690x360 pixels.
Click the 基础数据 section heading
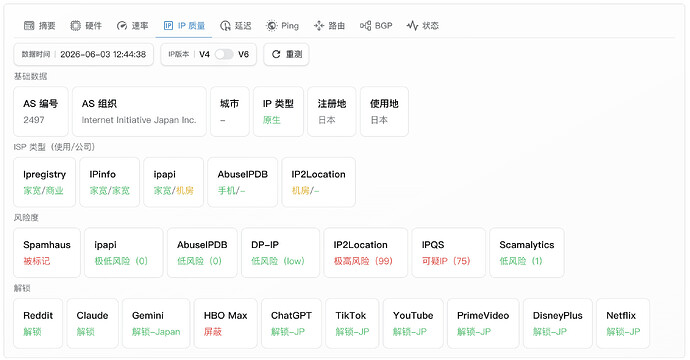[x=30, y=77]
